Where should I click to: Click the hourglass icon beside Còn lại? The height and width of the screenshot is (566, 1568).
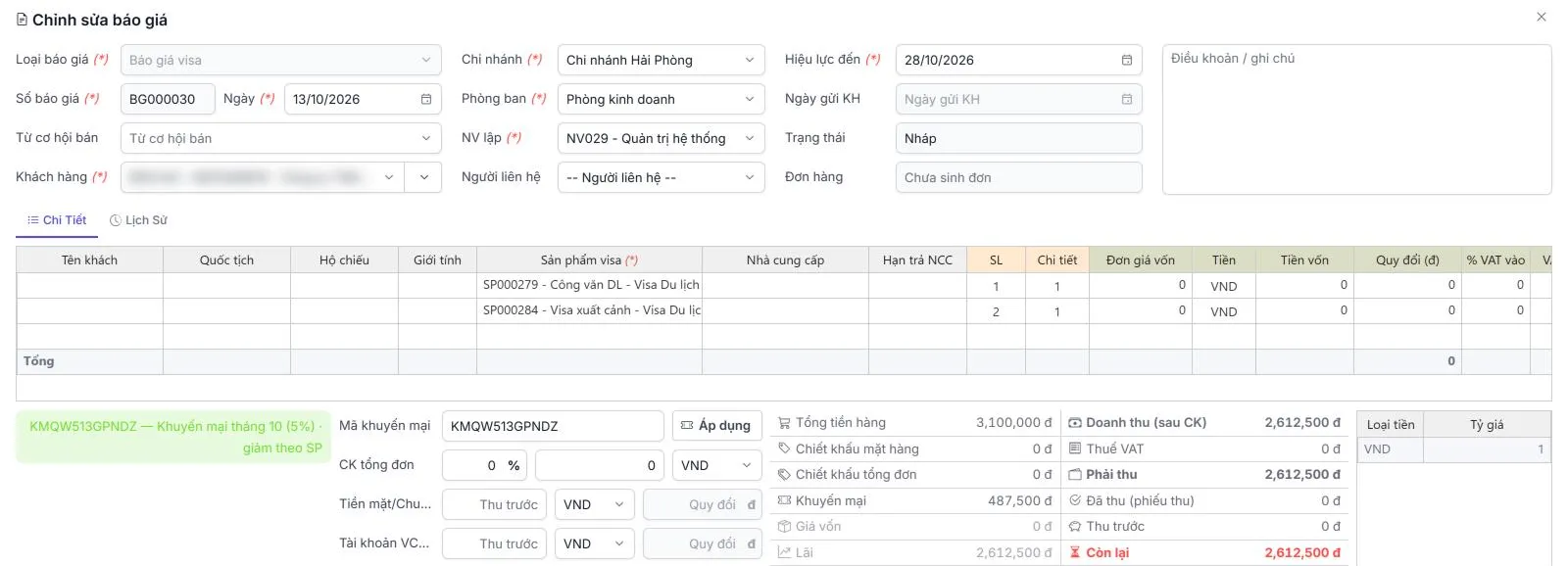point(1075,552)
